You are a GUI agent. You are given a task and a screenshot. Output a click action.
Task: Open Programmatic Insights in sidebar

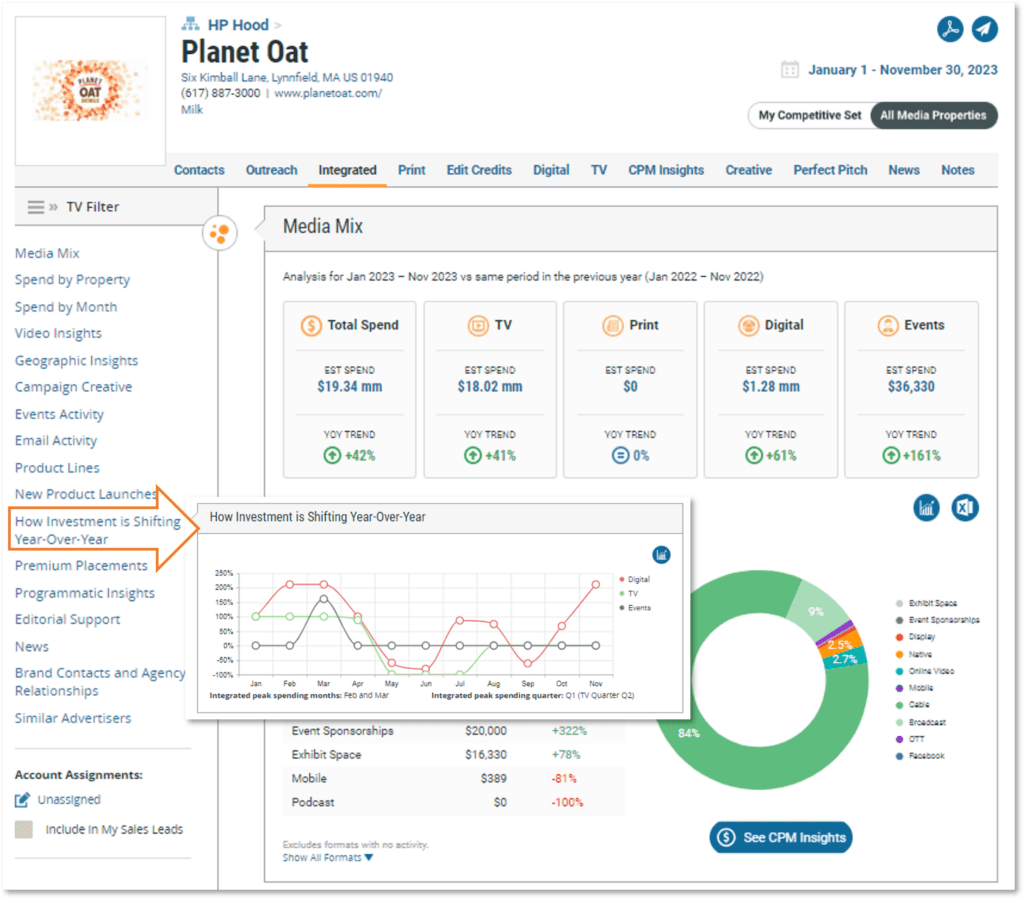(x=85, y=593)
